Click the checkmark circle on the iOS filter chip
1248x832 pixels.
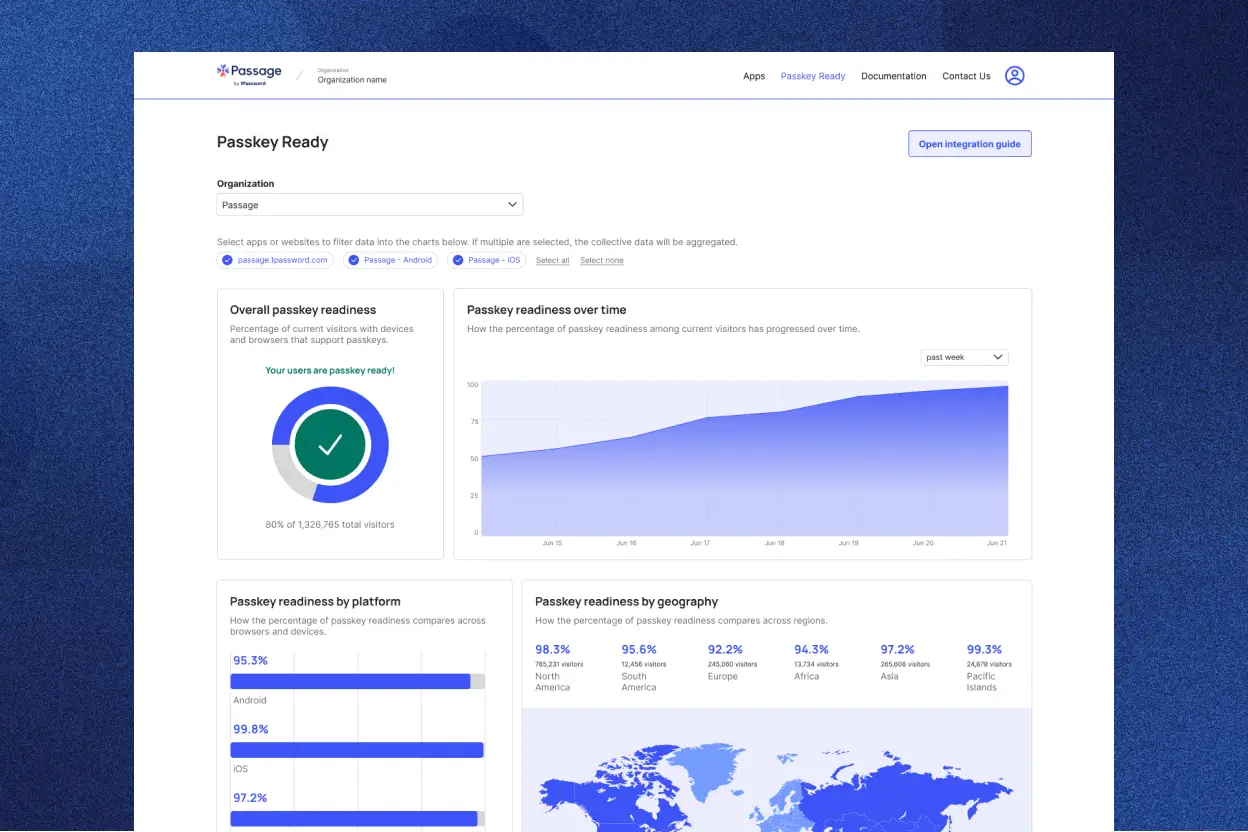[460, 260]
